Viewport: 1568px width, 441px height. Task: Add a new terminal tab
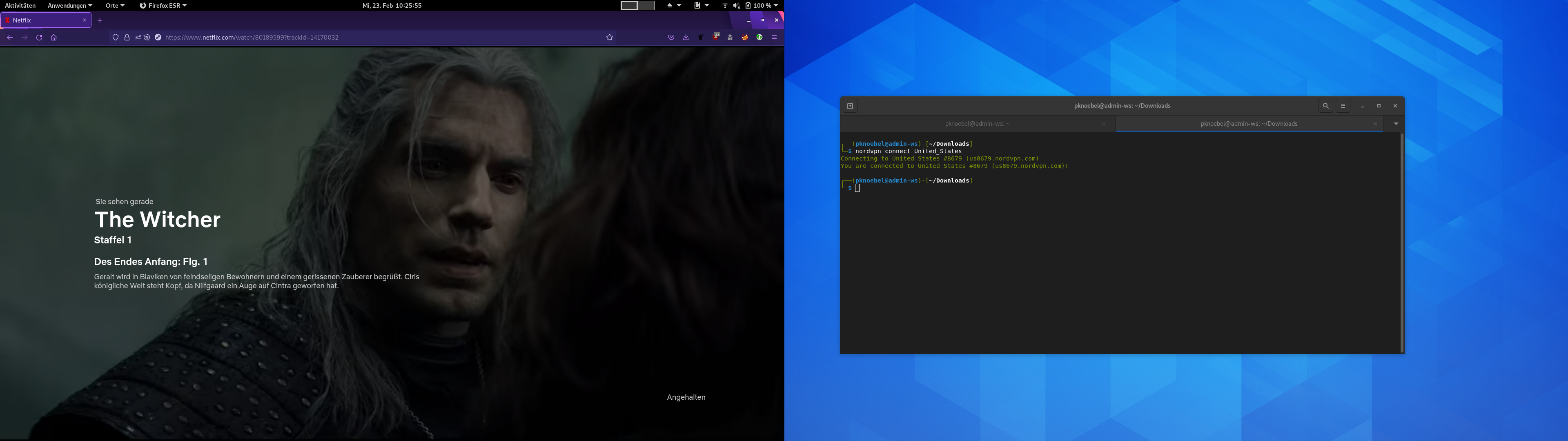coord(850,106)
